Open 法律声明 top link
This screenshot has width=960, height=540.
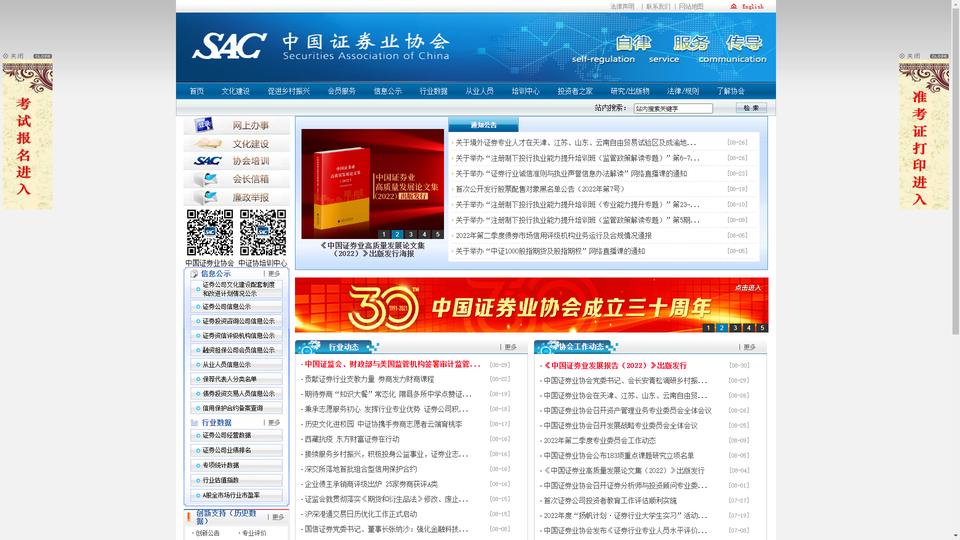622,6
